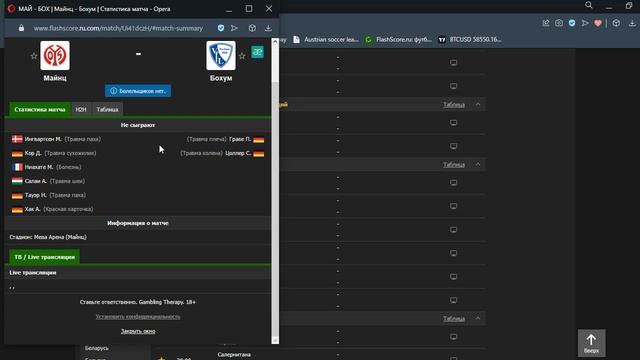Open the downloads icon in the popup address bar
This screenshot has height=360, width=640.
268,28
